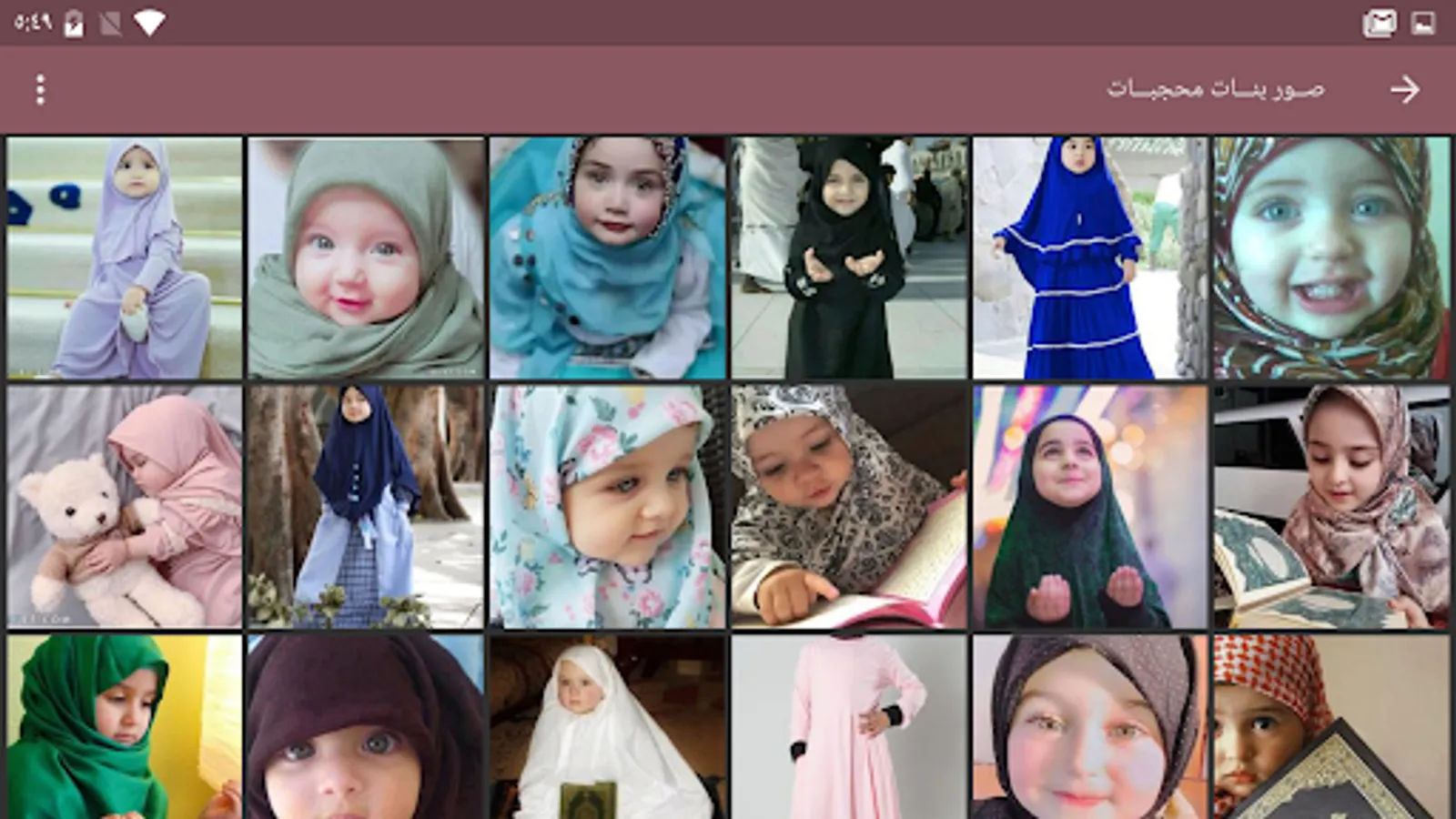This screenshot has height=819, width=1456.
Task: Open the floral light-blue scarf photo
Action: point(608,507)
